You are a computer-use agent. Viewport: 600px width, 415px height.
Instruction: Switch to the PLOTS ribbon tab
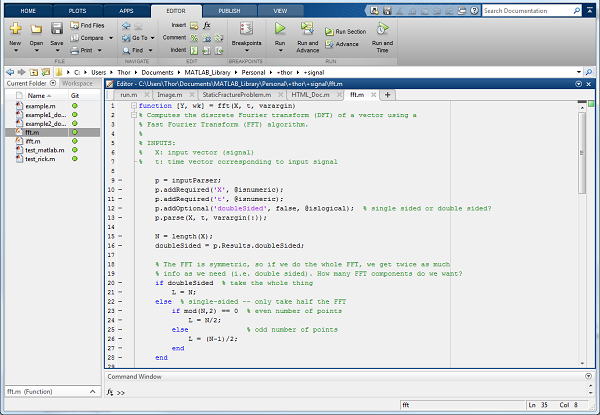[77, 11]
